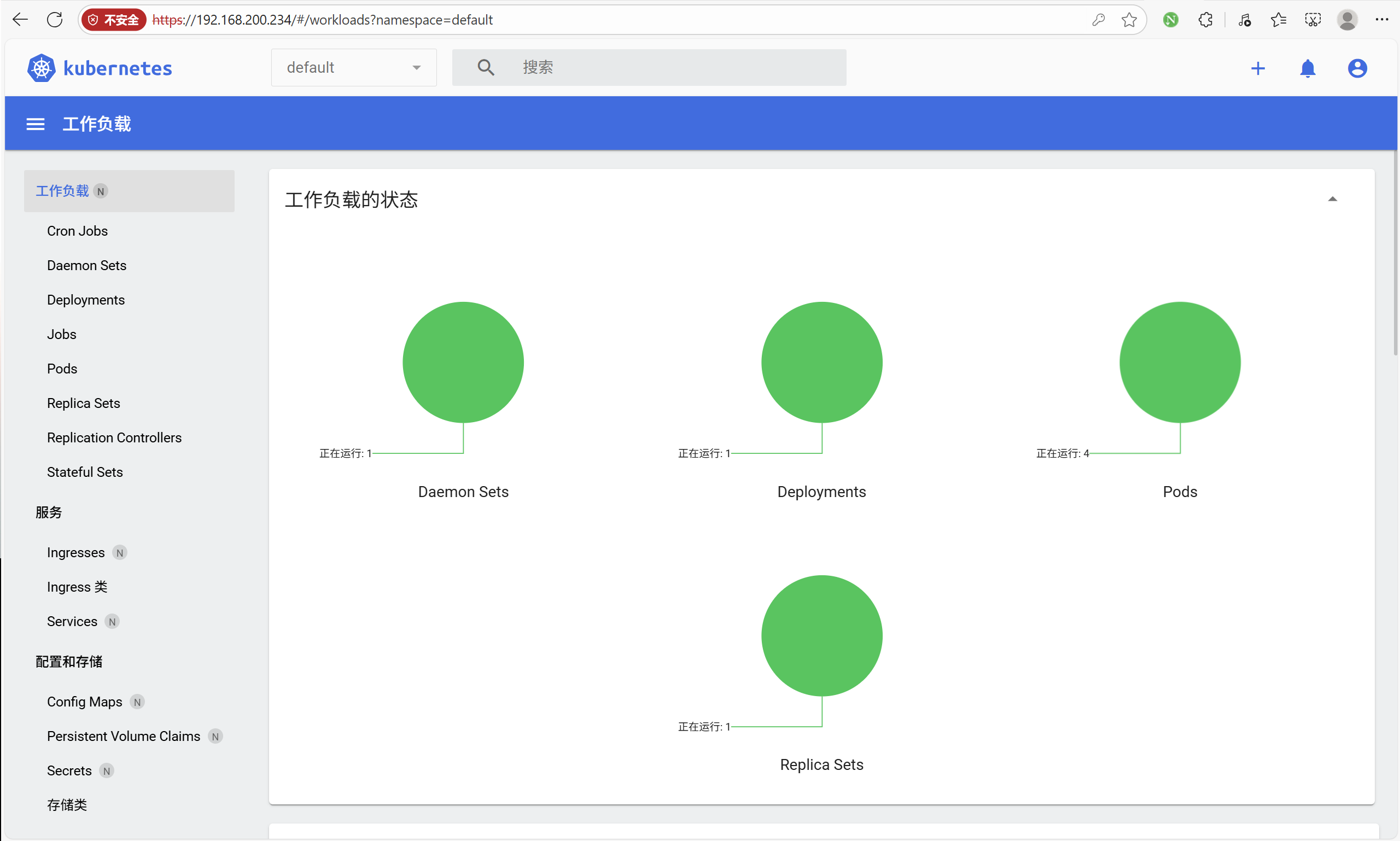The width and height of the screenshot is (1400, 841).
Task: Collapse the workload status card
Action: pyautogui.click(x=1332, y=199)
